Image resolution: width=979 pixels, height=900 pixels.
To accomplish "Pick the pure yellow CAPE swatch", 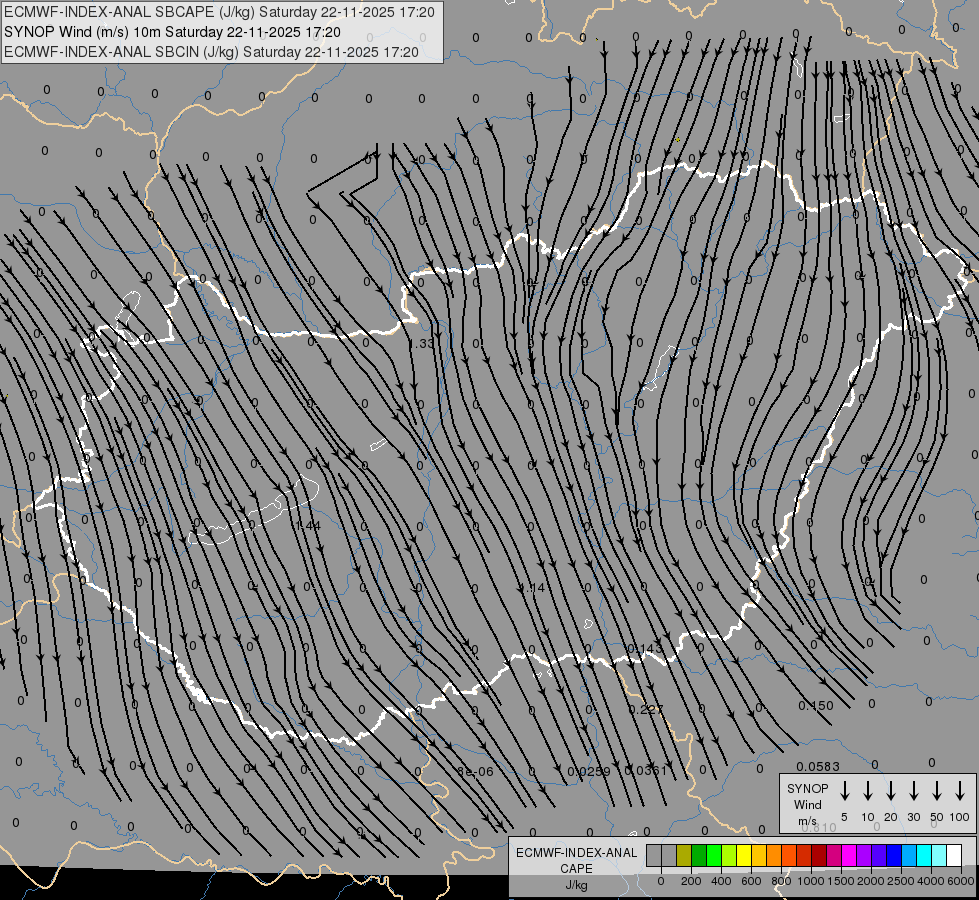I will click(744, 855).
